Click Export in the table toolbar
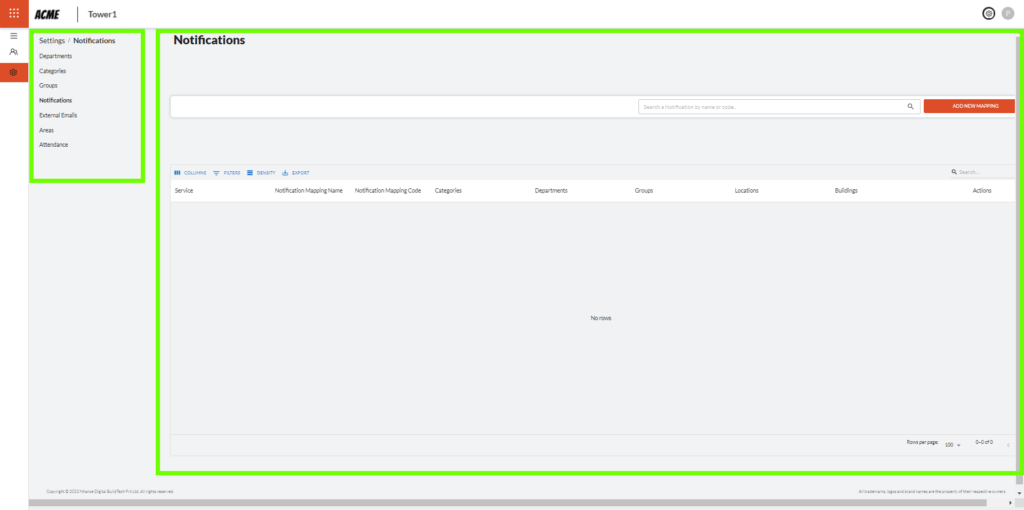The width and height of the screenshot is (1024, 510). pyautogui.click(x=296, y=173)
